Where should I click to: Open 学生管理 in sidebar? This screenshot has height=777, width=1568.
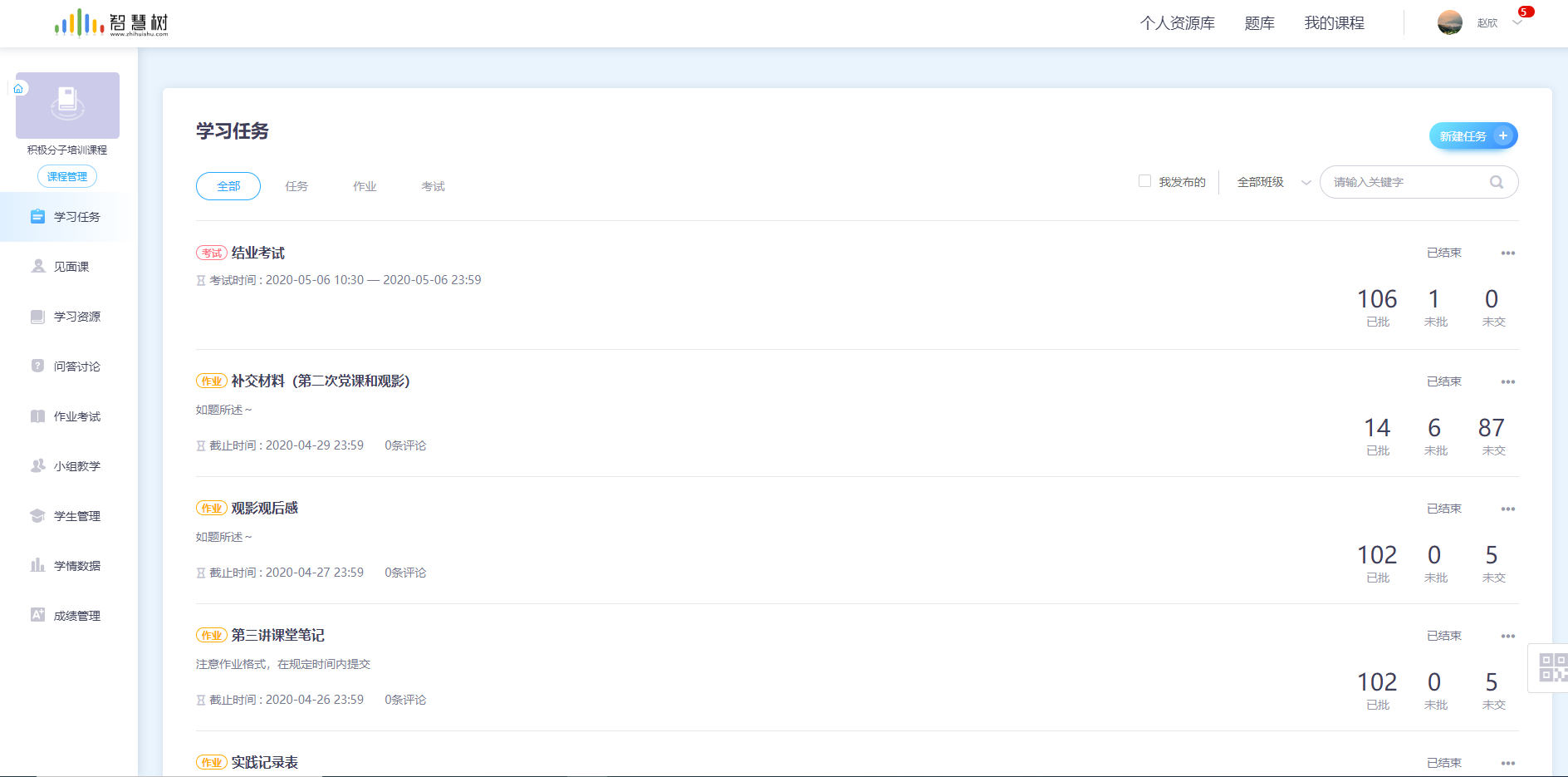pos(76,516)
